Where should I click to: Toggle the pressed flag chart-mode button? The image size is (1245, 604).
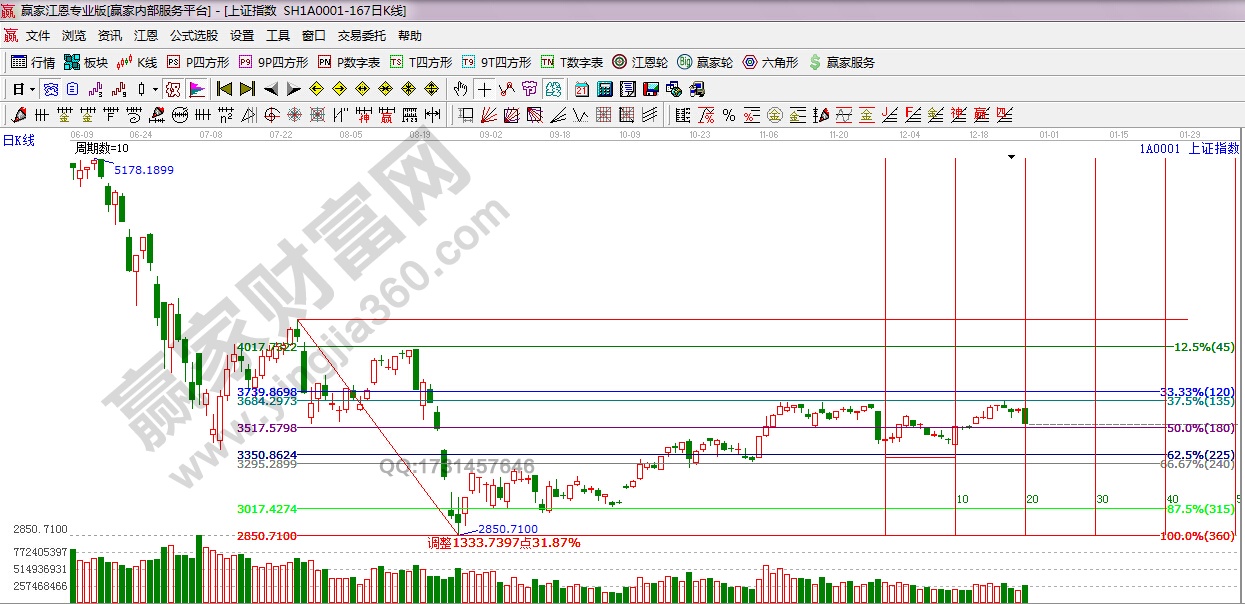196,89
